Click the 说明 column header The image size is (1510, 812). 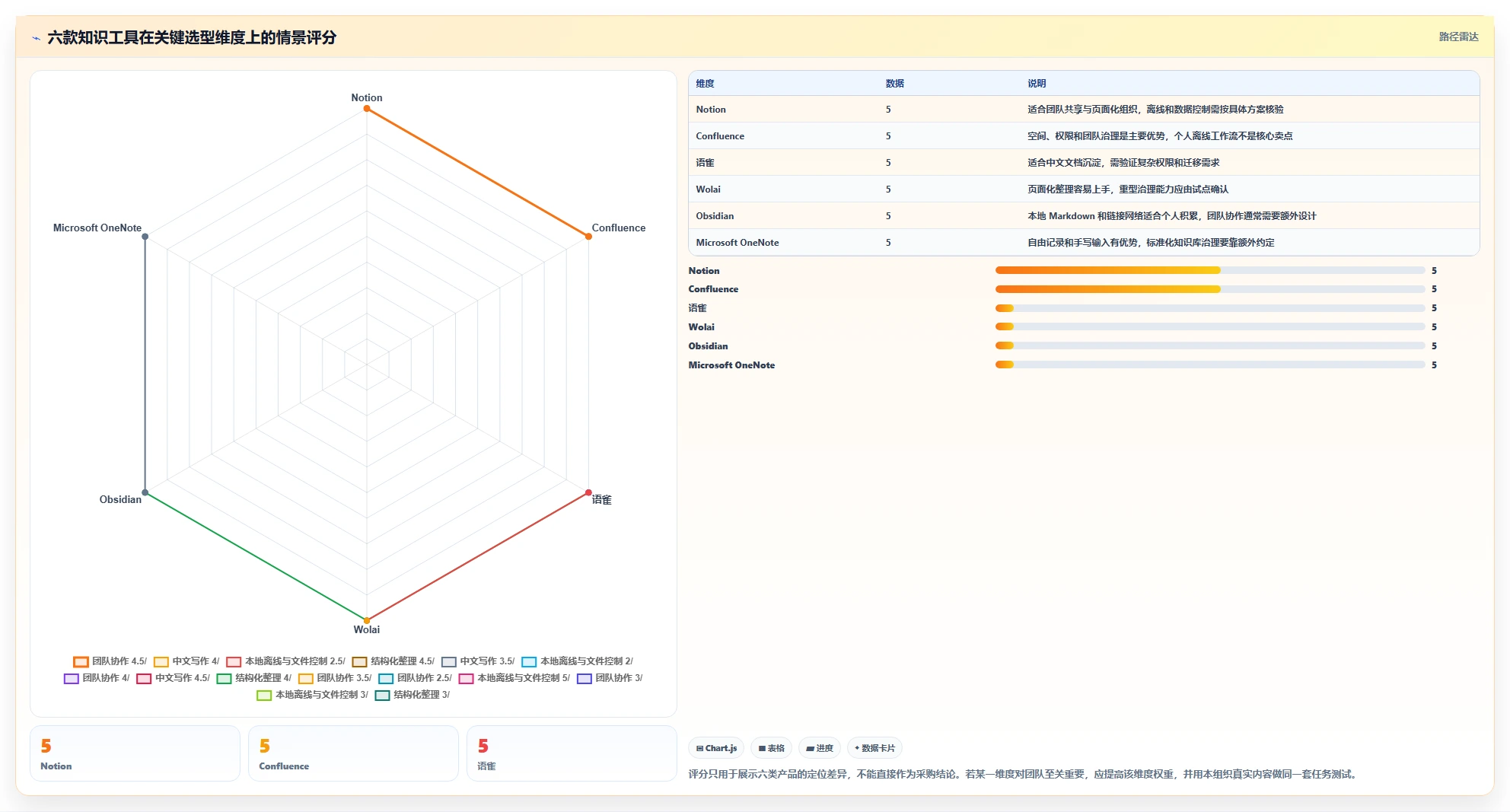(x=1037, y=84)
